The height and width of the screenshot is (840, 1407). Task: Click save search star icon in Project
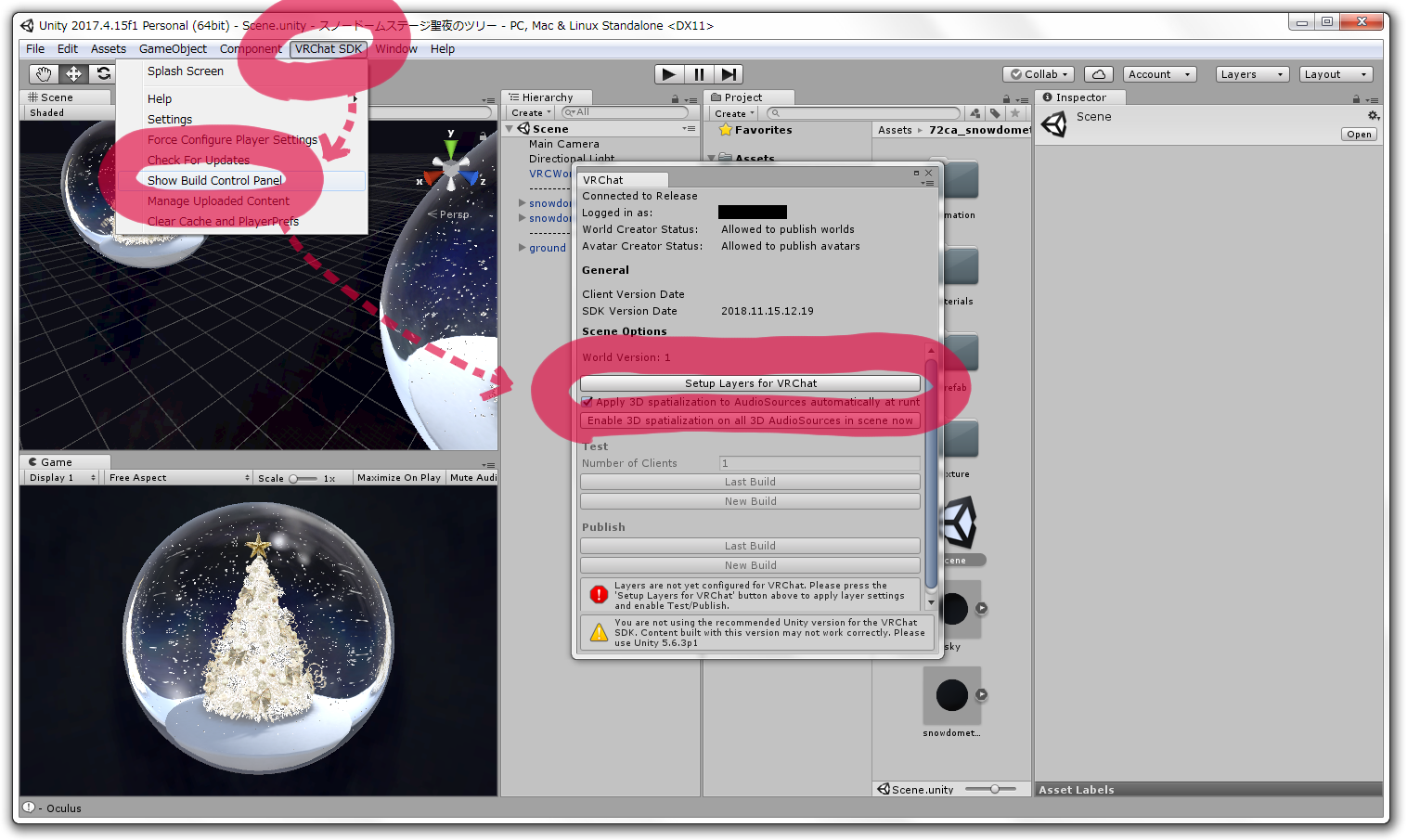coord(1015,113)
